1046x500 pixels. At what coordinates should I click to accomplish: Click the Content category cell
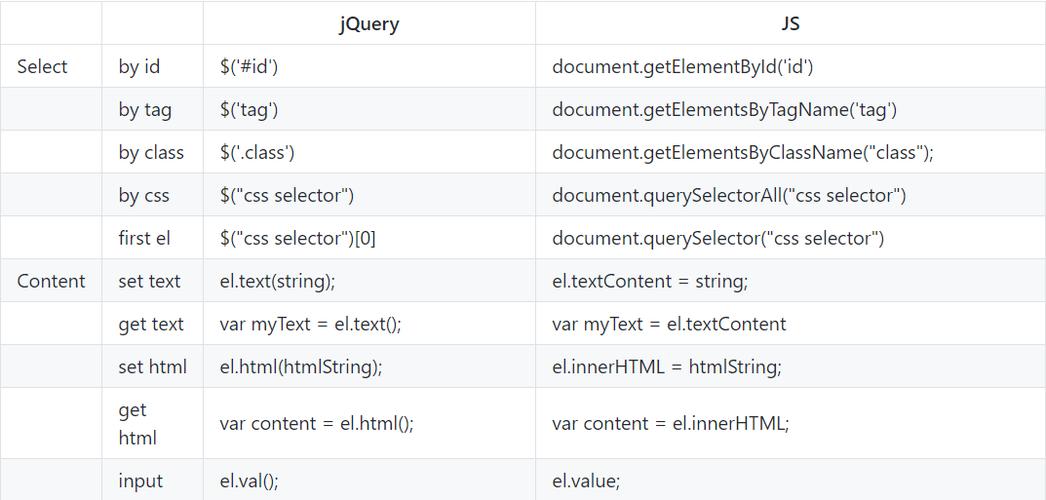coord(51,281)
